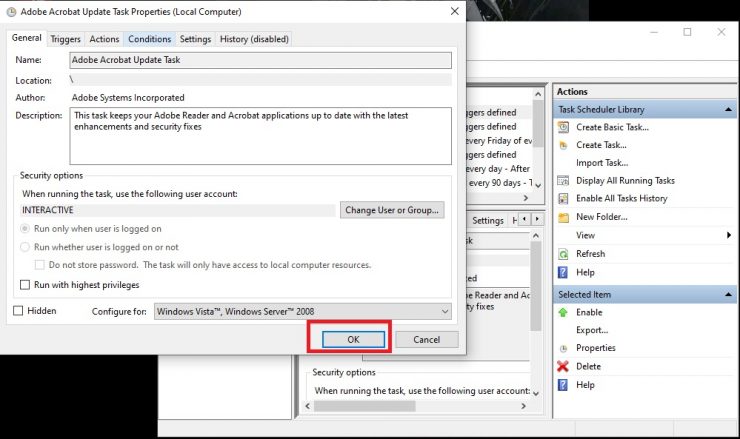
Task: Click Enable All Tasks History icon
Action: 563,198
